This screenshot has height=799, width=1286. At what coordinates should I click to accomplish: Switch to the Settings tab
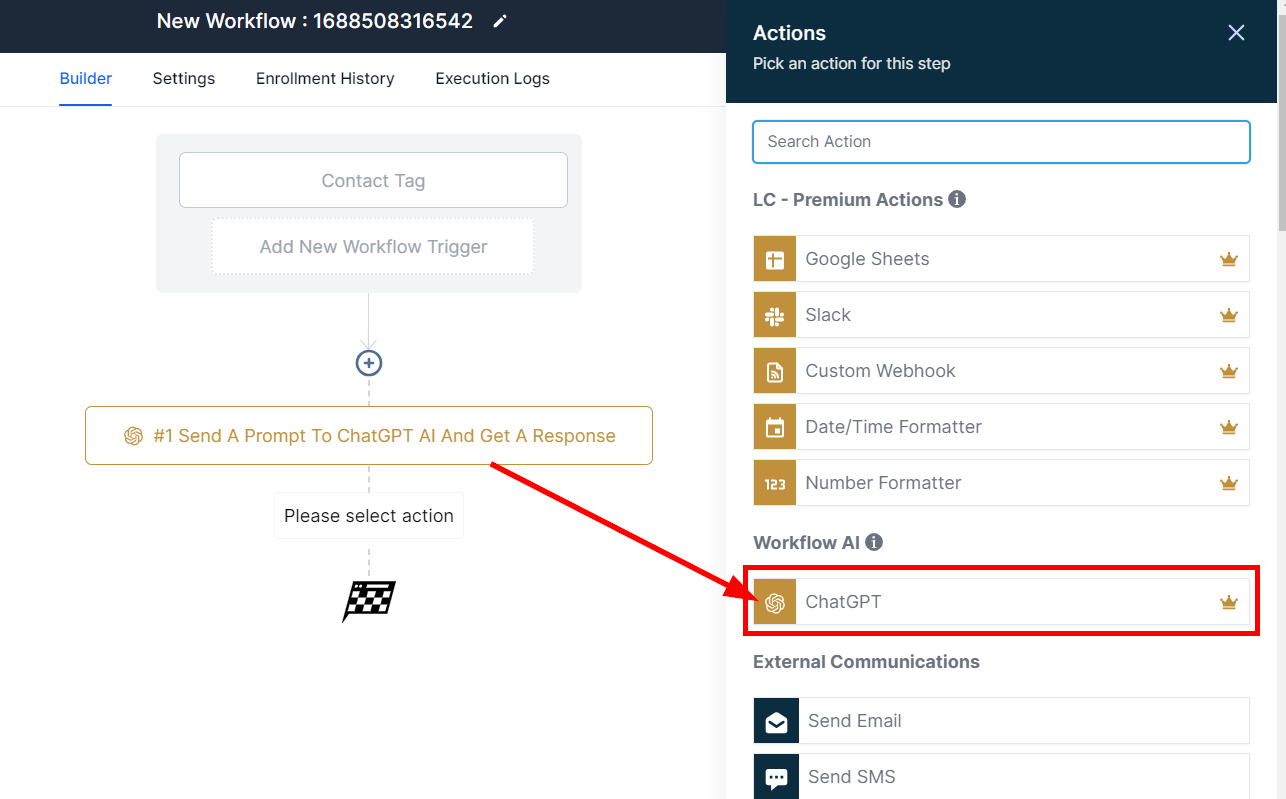pos(184,79)
